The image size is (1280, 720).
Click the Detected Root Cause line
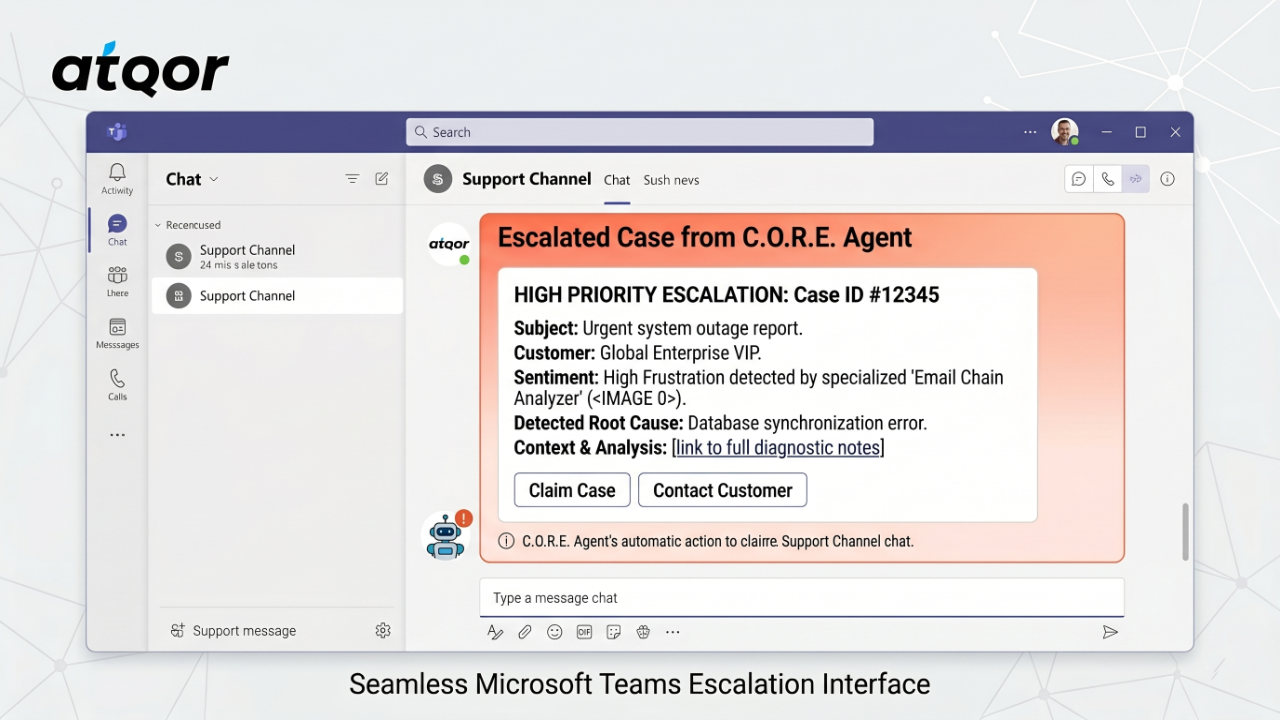[720, 423]
